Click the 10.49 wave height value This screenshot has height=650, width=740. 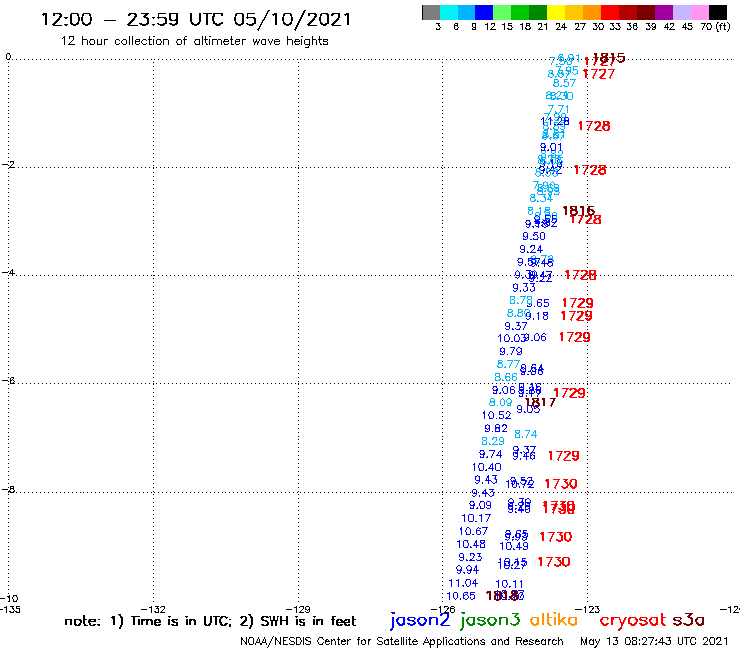(x=514, y=546)
